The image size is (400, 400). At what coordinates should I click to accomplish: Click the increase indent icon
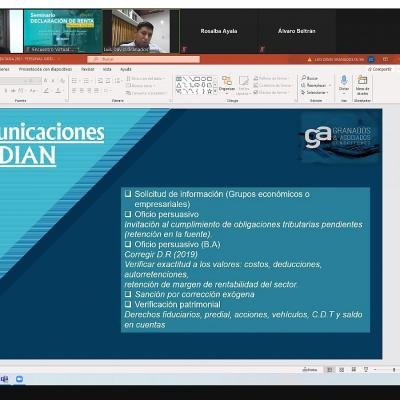[x=108, y=81]
